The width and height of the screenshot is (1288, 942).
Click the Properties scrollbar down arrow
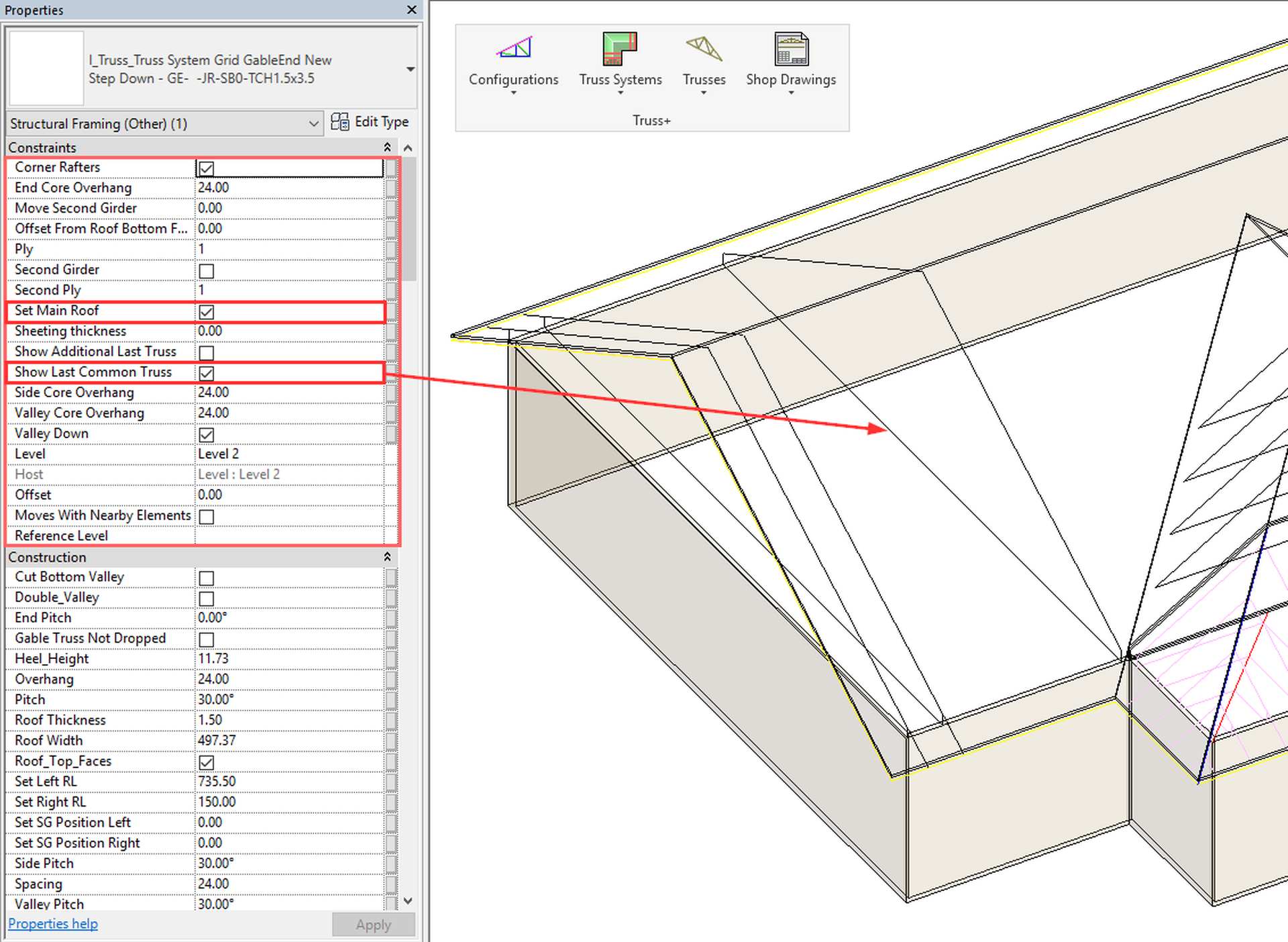(x=408, y=902)
